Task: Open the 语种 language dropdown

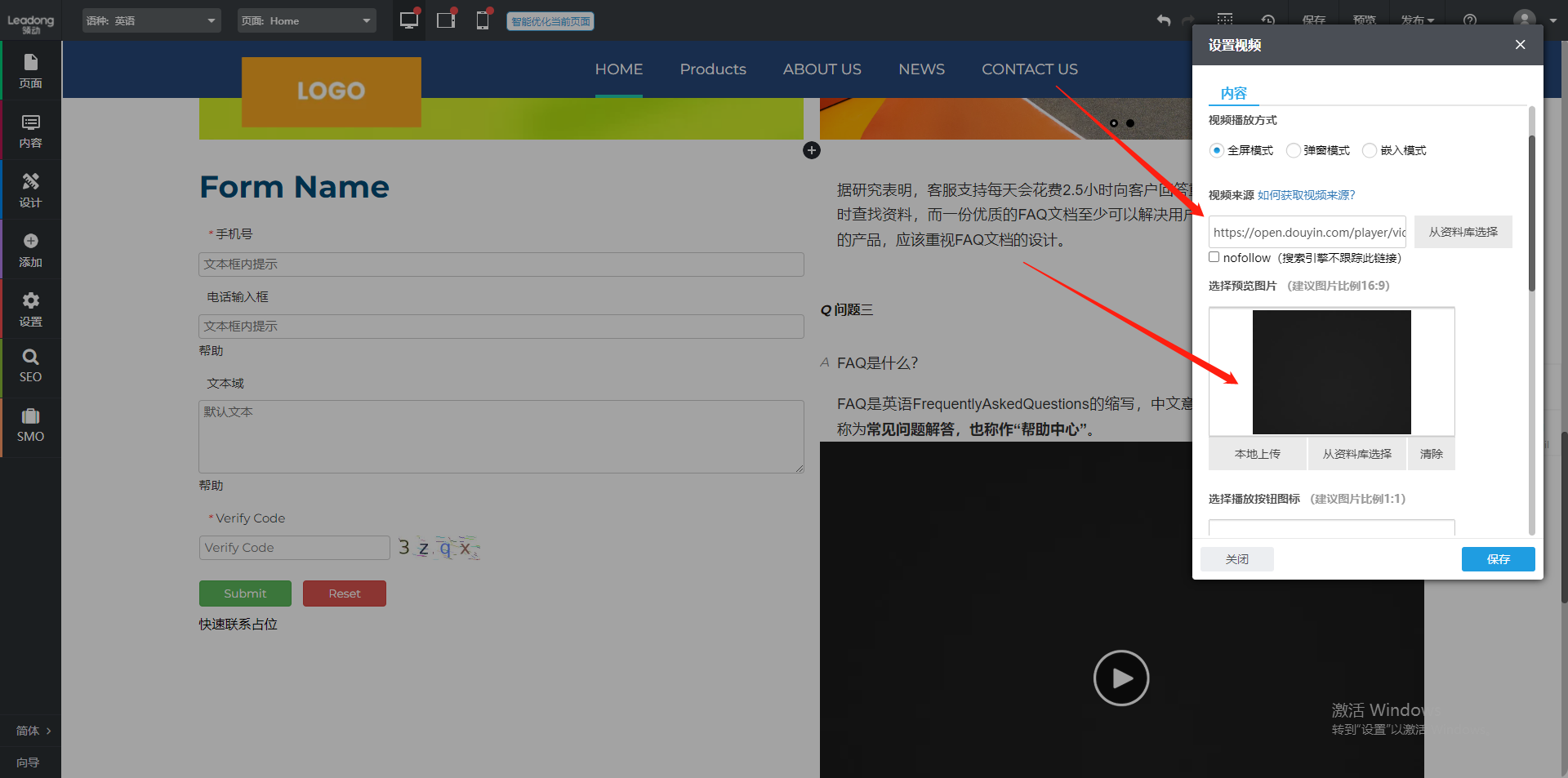Action: coord(151,20)
